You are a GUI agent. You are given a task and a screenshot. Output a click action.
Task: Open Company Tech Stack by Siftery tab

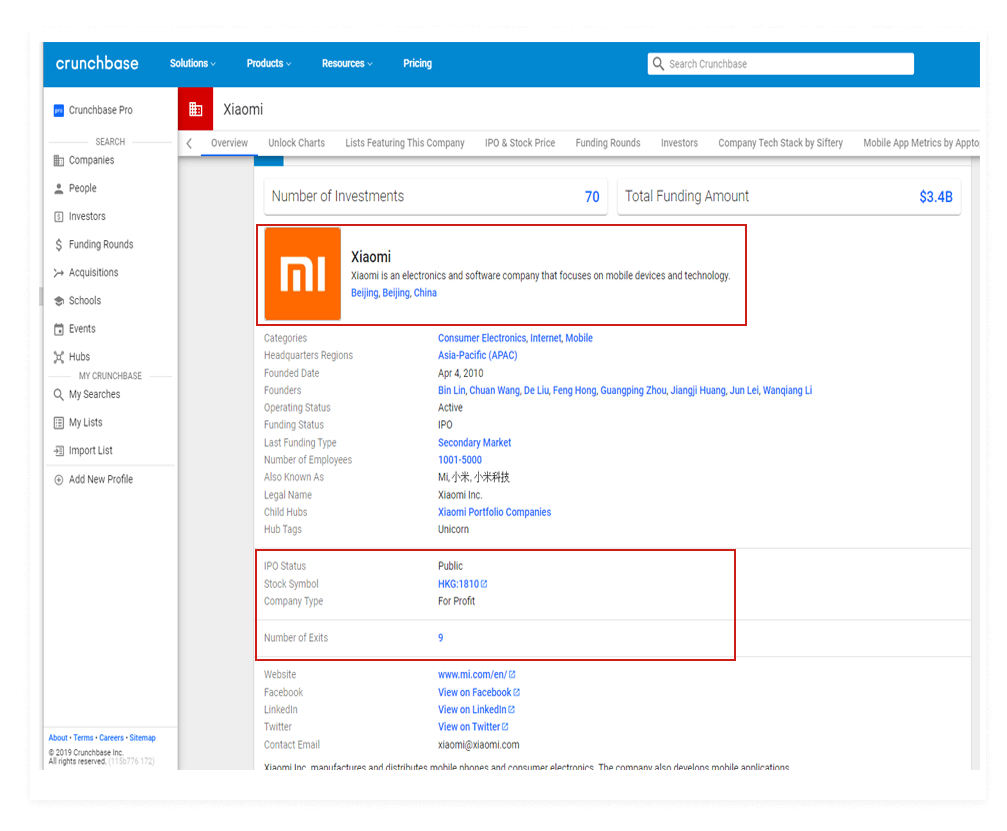tap(780, 143)
